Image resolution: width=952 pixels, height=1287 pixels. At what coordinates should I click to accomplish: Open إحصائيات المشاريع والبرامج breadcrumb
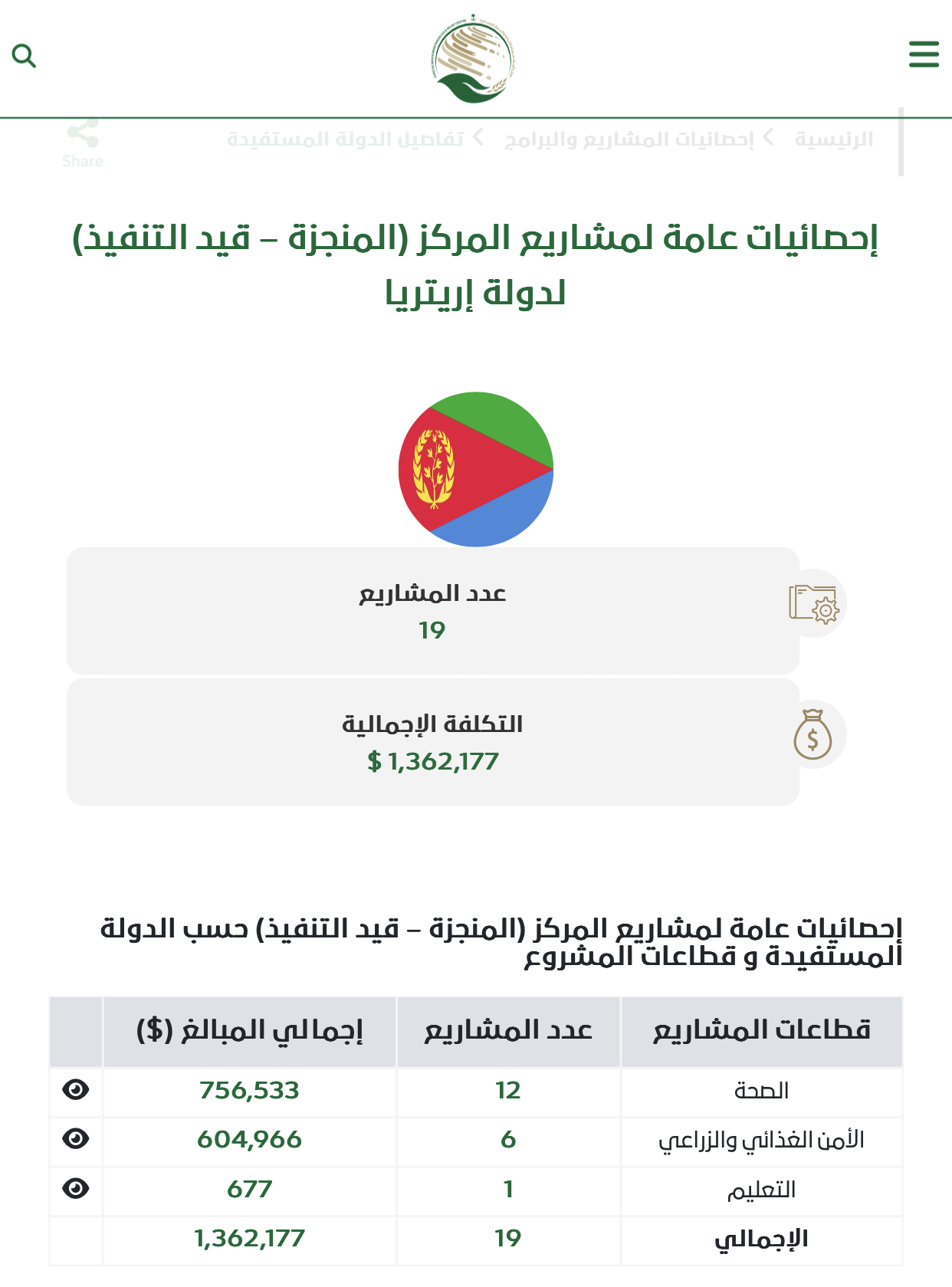629,140
